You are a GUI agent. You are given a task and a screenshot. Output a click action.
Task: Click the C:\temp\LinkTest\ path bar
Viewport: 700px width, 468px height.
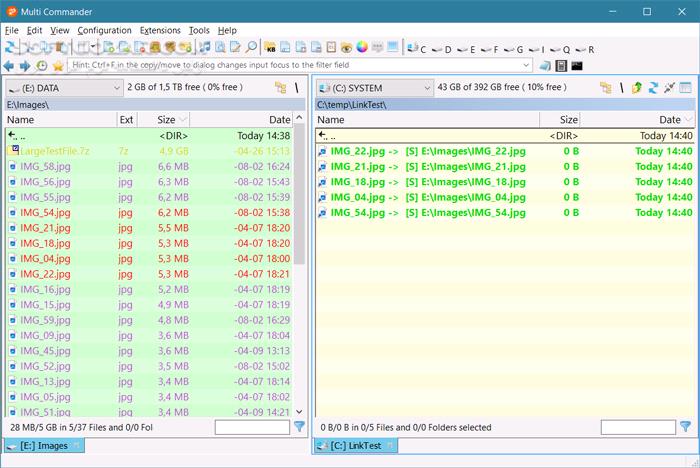(x=505, y=105)
